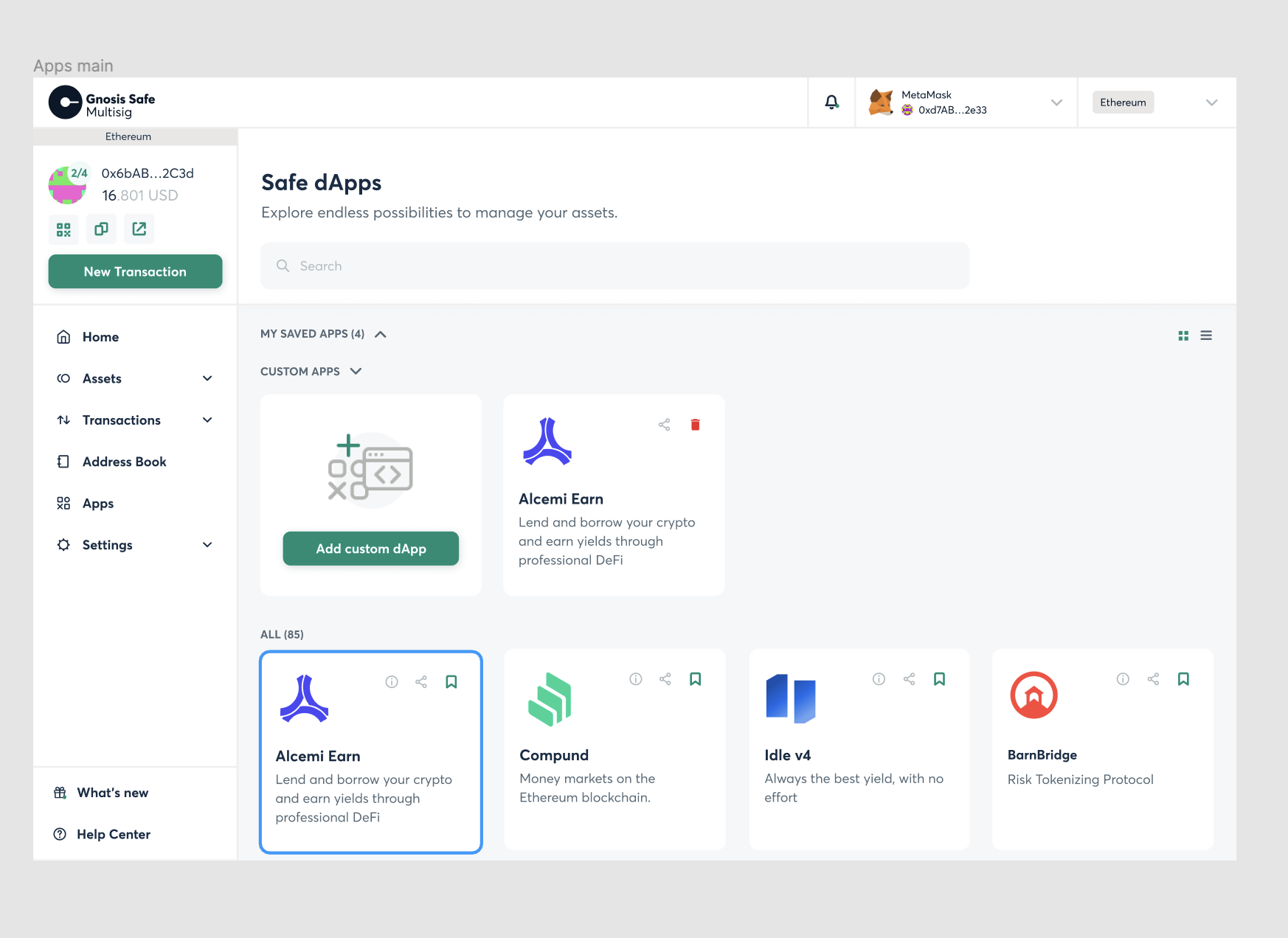1288x938 pixels.
Task: Open Safe in block explorer icon
Action: pyautogui.click(x=139, y=229)
